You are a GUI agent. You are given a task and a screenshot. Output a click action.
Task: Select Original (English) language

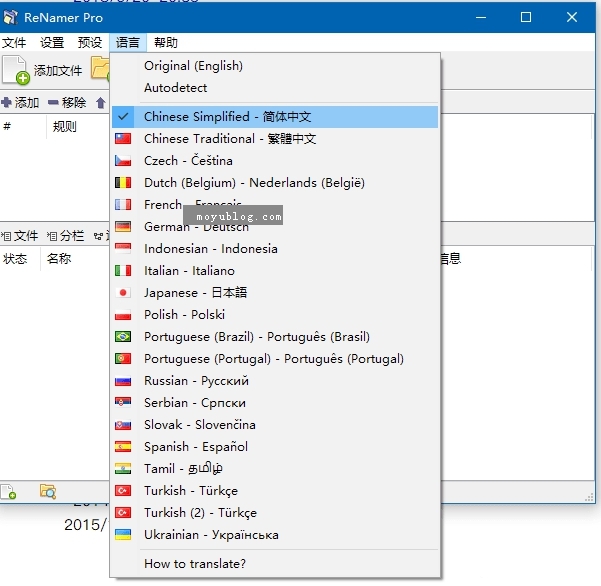pos(275,66)
